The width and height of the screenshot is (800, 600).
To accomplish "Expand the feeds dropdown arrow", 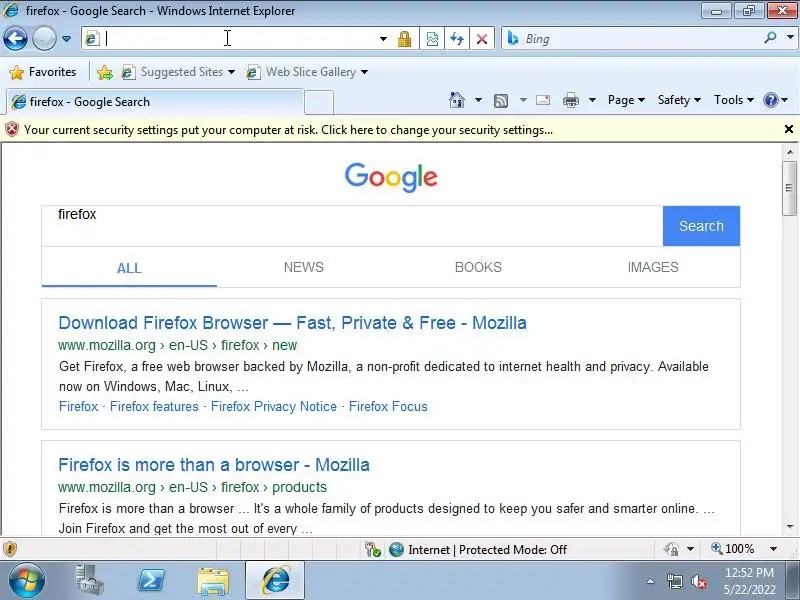I will pyautogui.click(x=523, y=100).
